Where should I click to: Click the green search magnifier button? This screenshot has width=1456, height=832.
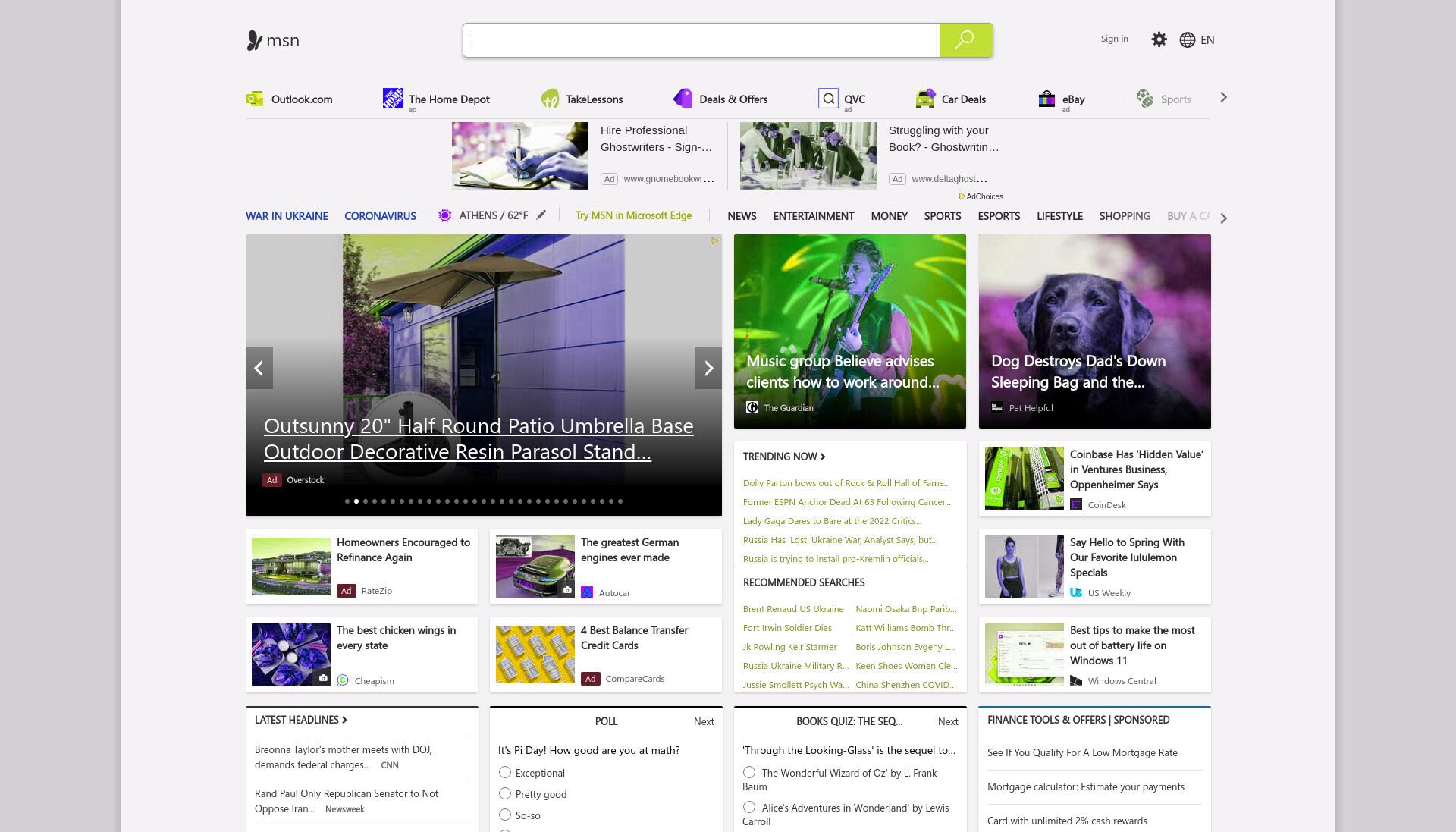[965, 39]
